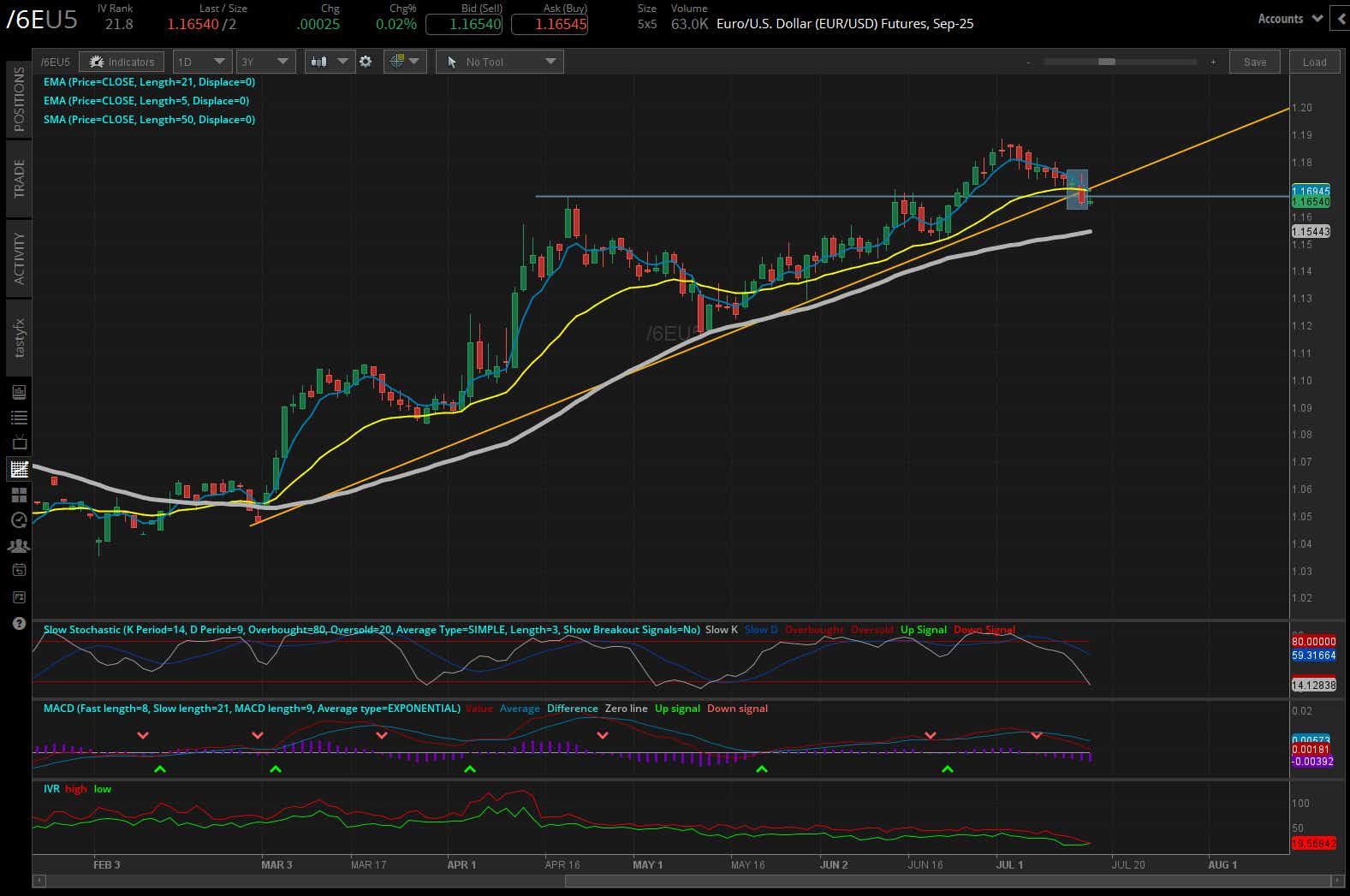Screen dimensions: 1350x896
Task: Switch to the tastyfx side tab
Action: (x=19, y=337)
